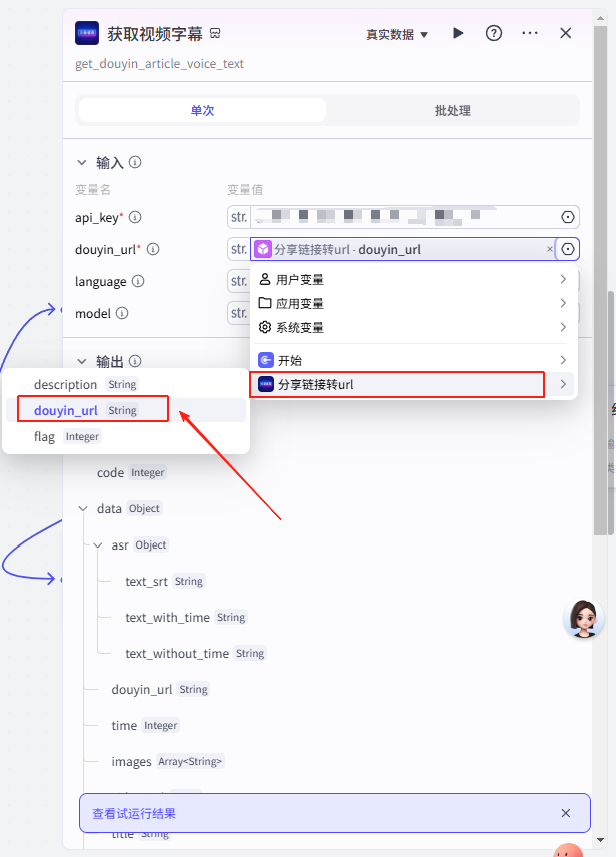
Task: Click info icon next to 输入 heading
Action: point(135,162)
